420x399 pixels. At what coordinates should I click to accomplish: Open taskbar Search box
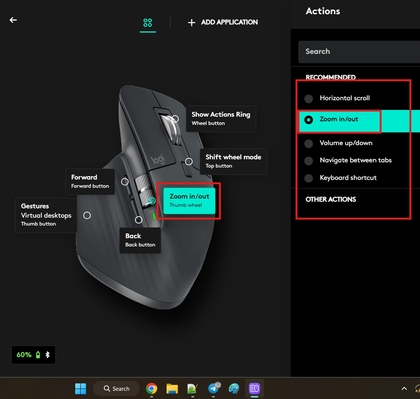tap(116, 388)
